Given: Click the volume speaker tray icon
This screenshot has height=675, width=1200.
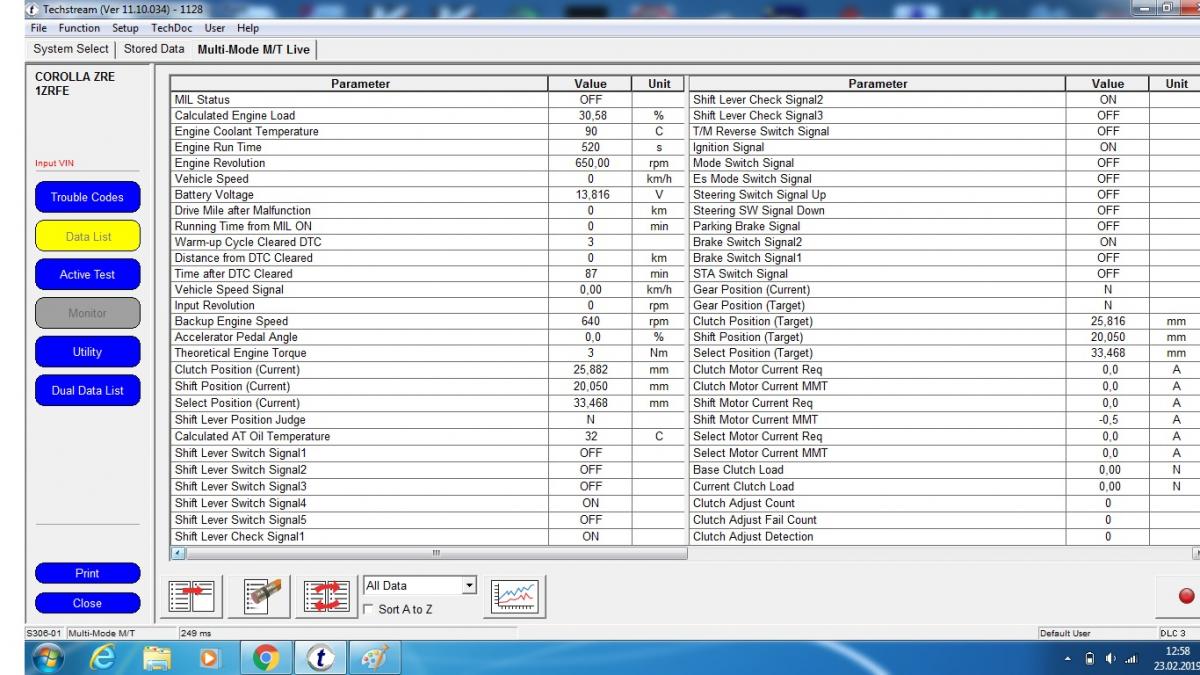Looking at the screenshot, I should [1111, 659].
